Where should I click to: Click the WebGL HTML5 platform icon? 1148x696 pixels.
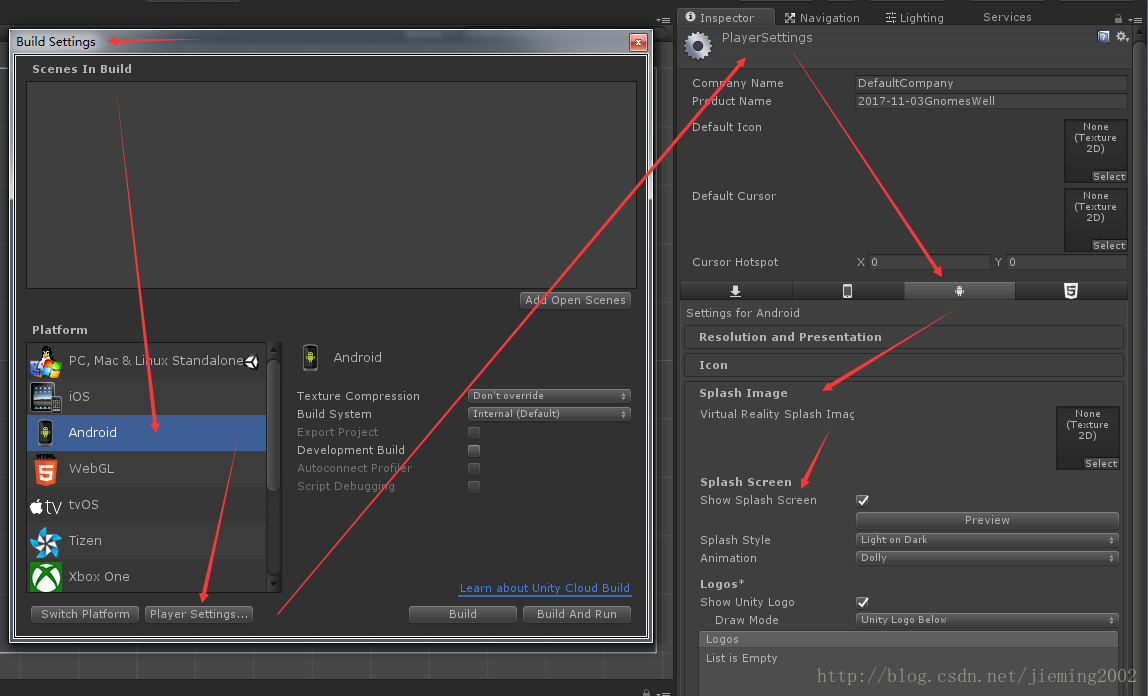click(x=45, y=468)
